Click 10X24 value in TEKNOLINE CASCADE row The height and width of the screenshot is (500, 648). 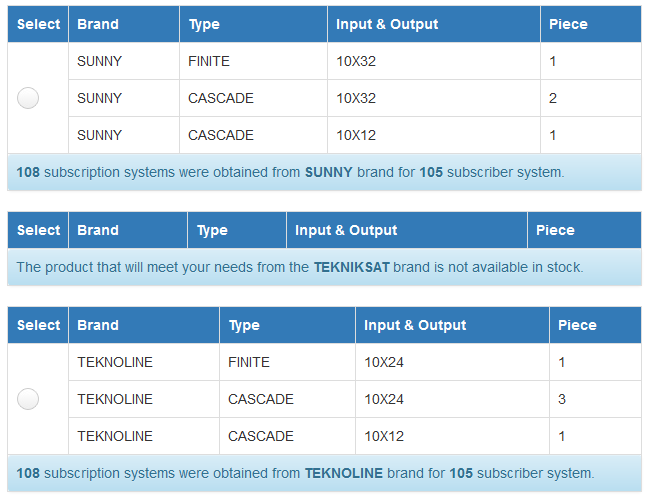tap(384, 399)
